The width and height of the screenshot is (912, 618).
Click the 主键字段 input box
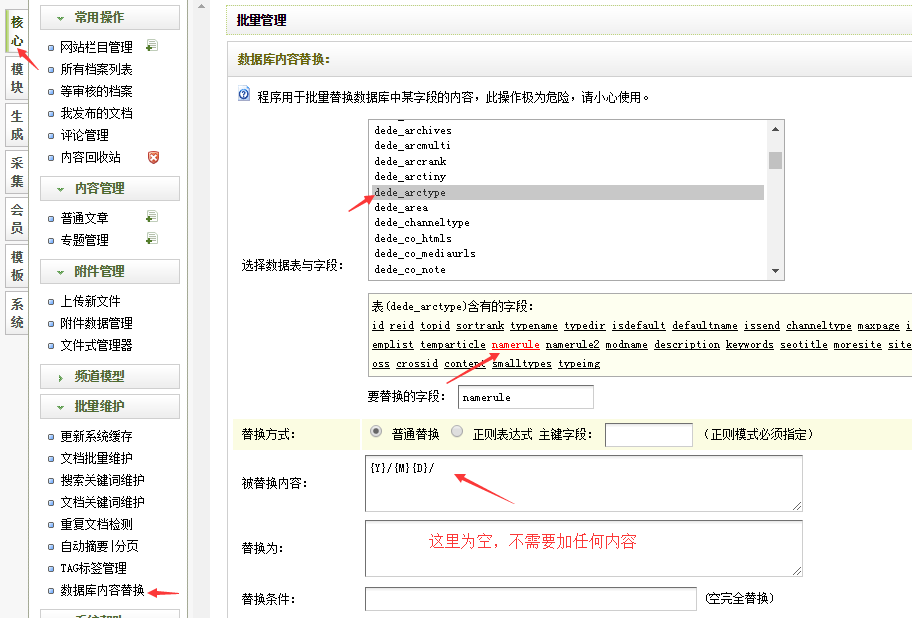(648, 435)
